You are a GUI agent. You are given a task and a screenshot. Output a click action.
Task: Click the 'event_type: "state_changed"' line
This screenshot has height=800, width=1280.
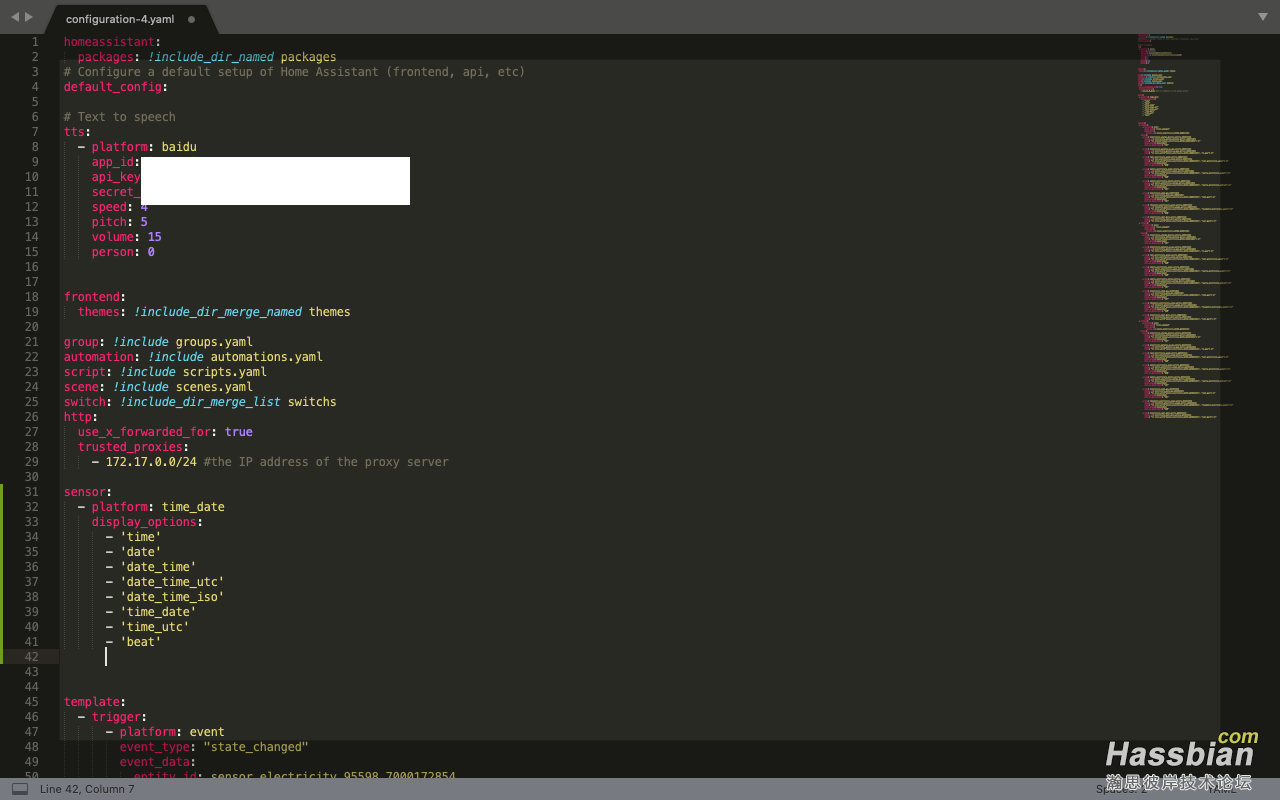[214, 747]
